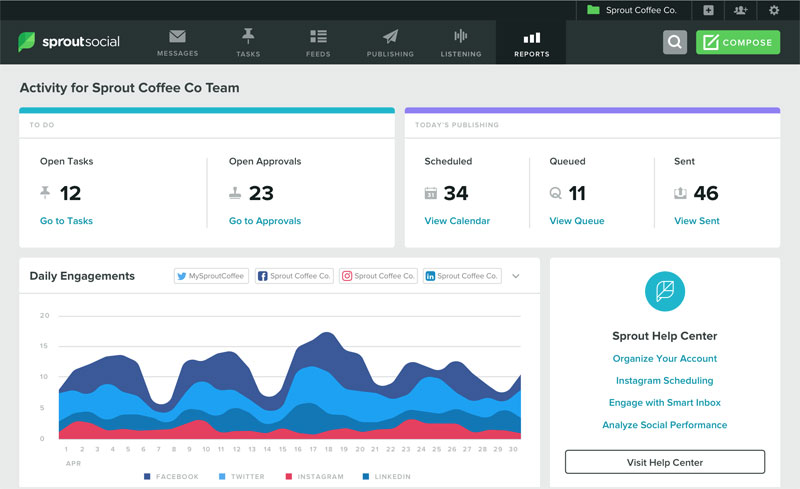Toggle the Facebook Sprout Coffee Co. profile filter
This screenshot has height=489, width=800.
coord(294,276)
